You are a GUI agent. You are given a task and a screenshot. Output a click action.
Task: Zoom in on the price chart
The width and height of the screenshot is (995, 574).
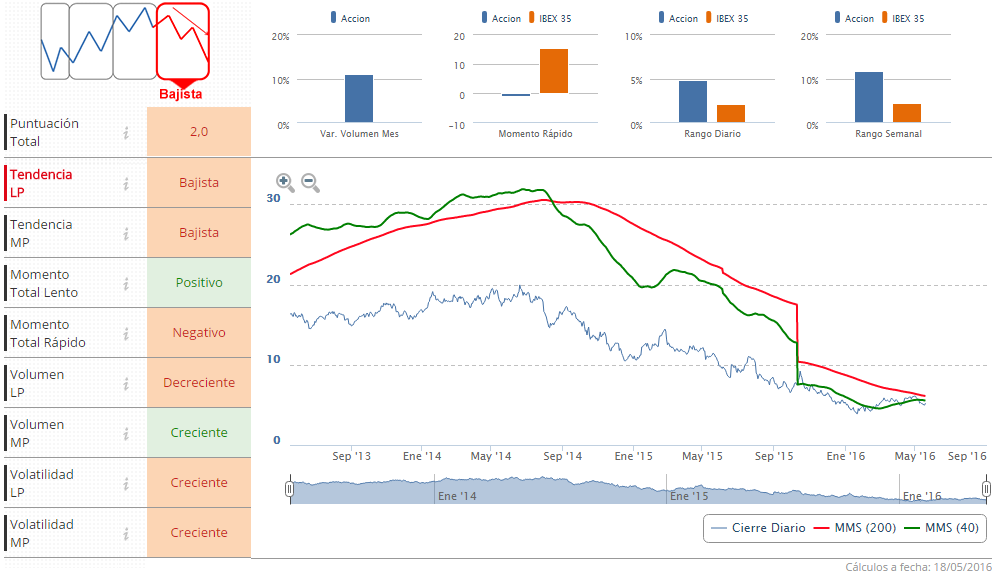click(x=285, y=182)
